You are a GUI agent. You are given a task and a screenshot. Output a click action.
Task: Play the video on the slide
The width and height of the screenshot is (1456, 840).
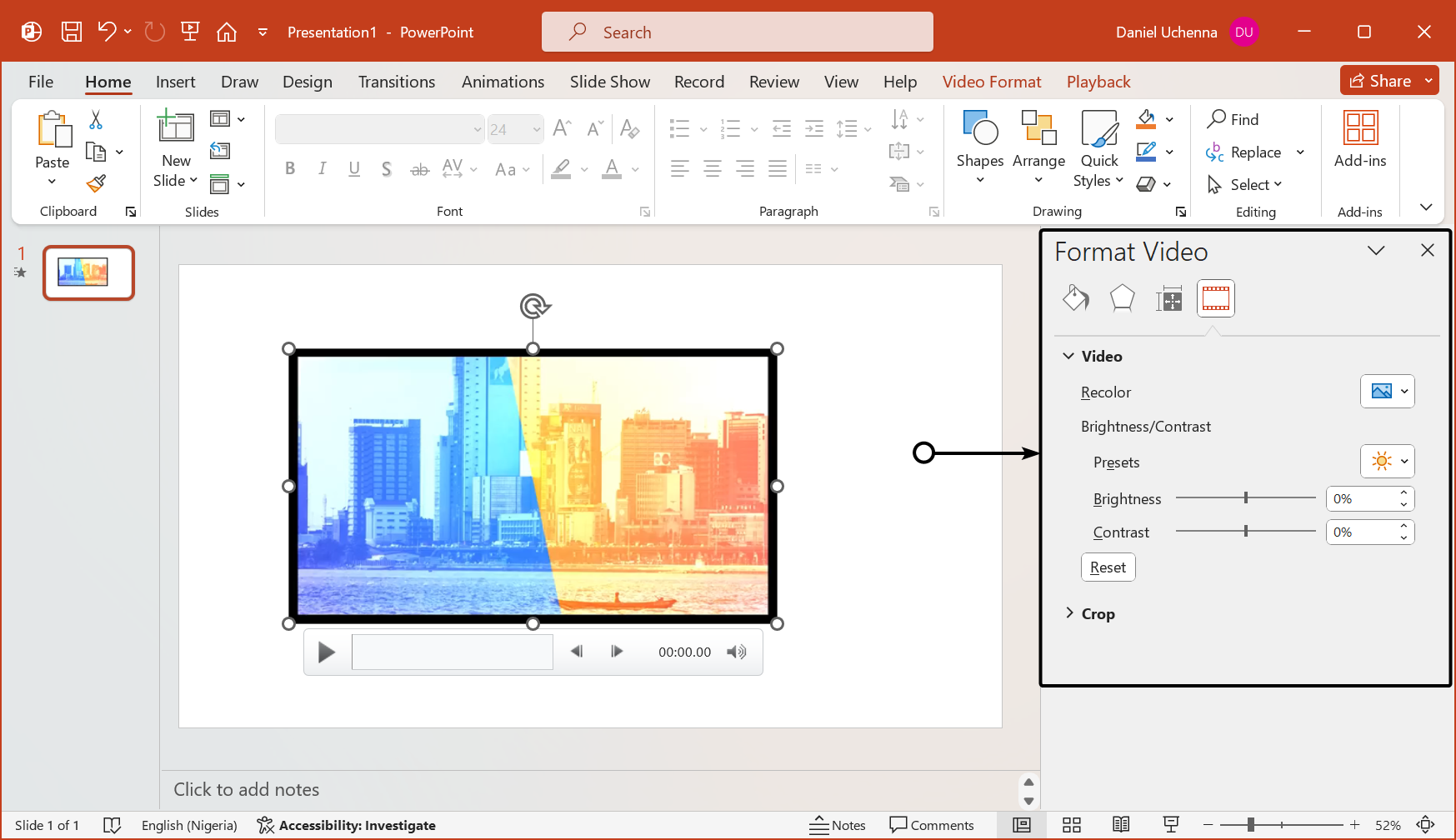(x=327, y=652)
